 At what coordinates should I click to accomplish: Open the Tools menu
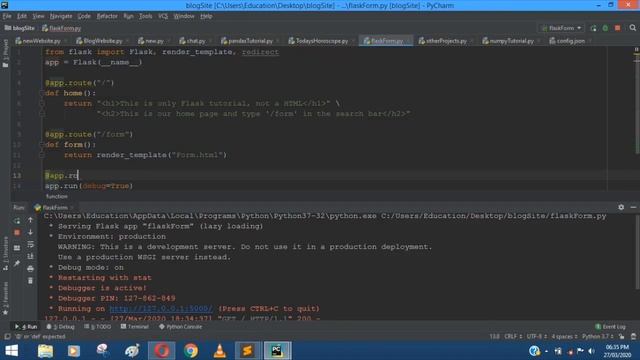coord(145,16)
